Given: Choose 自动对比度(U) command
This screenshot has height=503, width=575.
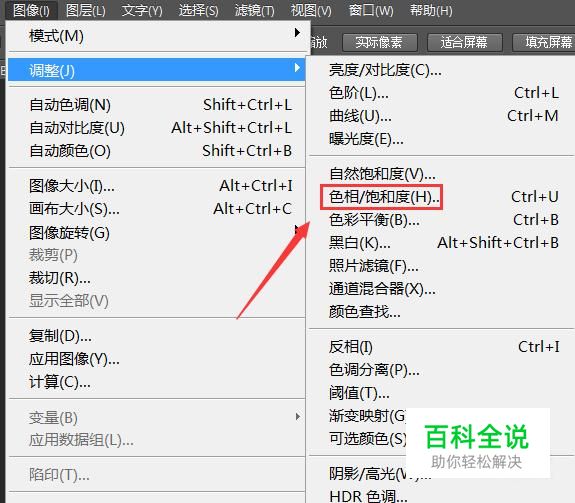Looking at the screenshot, I should click(157, 128).
